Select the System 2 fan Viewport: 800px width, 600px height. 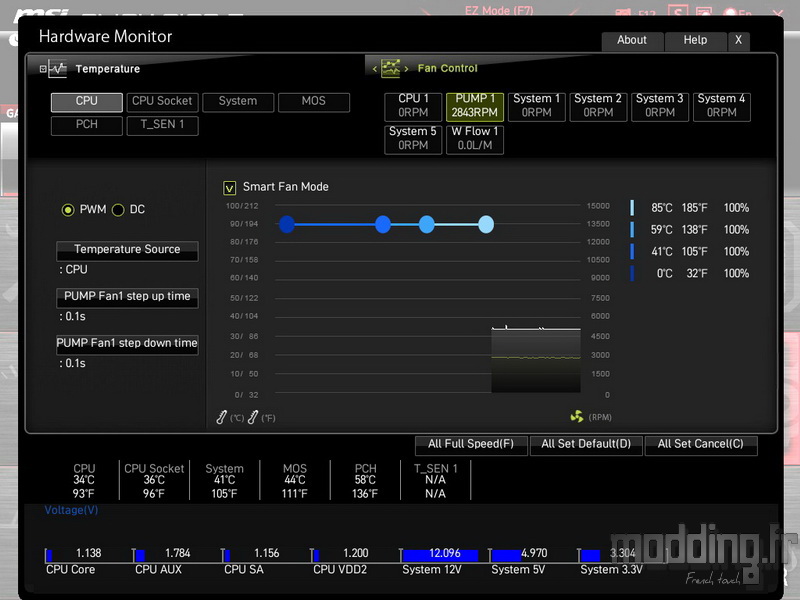[598, 106]
